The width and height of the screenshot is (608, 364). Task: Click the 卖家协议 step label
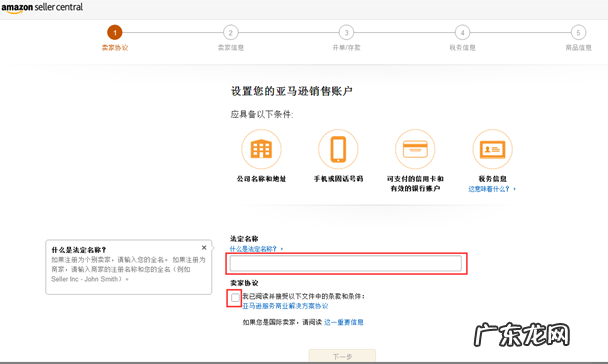click(x=115, y=48)
